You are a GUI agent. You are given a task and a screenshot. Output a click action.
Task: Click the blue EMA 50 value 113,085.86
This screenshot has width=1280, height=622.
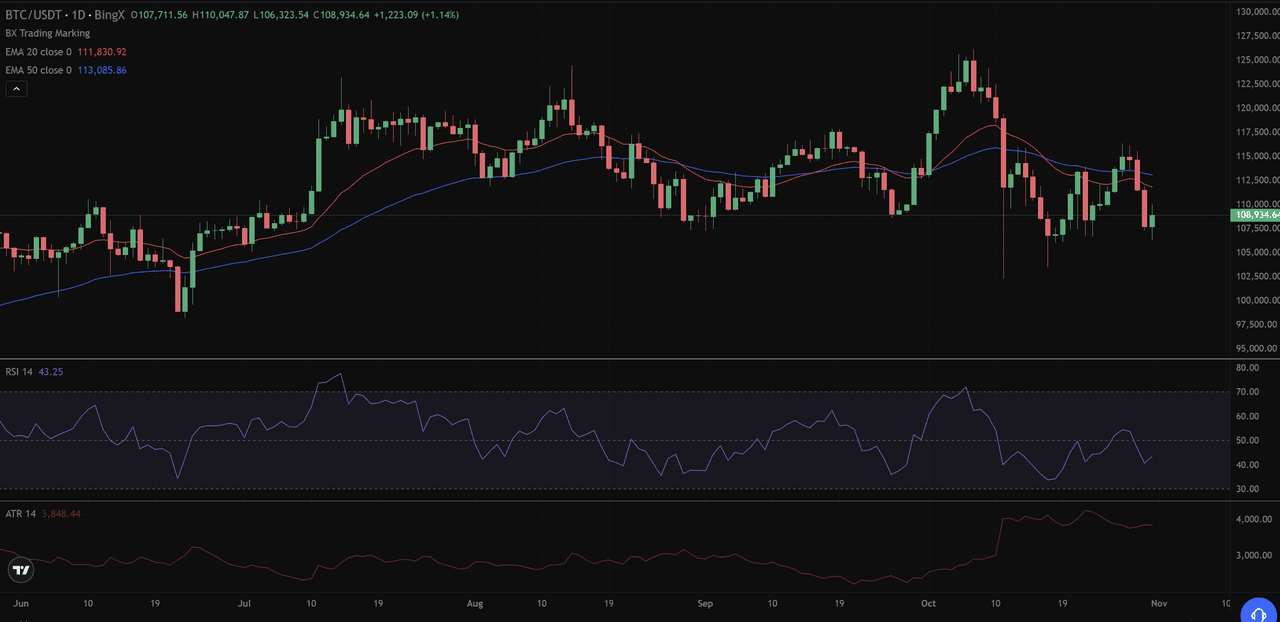[102, 70]
